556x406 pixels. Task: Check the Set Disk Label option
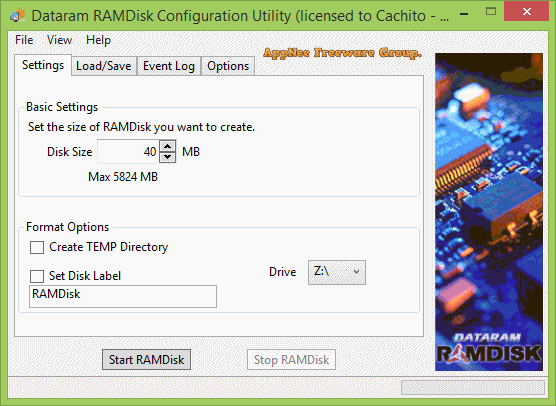[x=37, y=276]
